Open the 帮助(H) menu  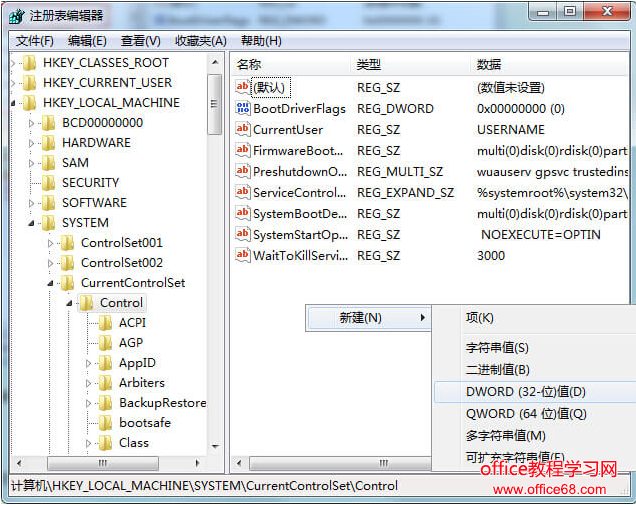click(261, 41)
